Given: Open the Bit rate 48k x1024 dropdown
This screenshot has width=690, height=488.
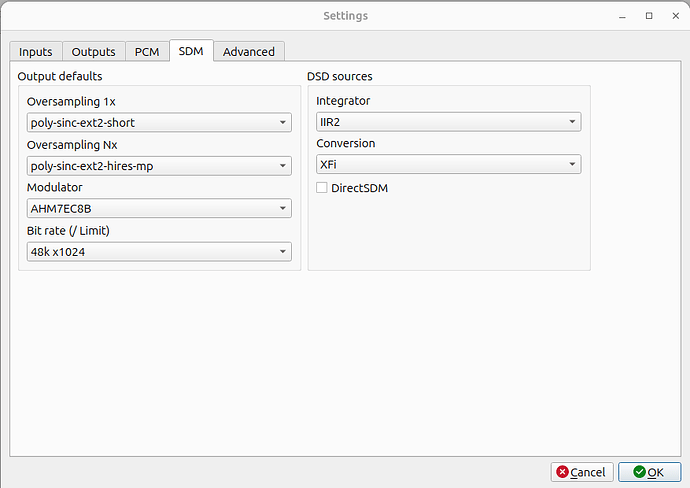Looking at the screenshot, I should (159, 252).
